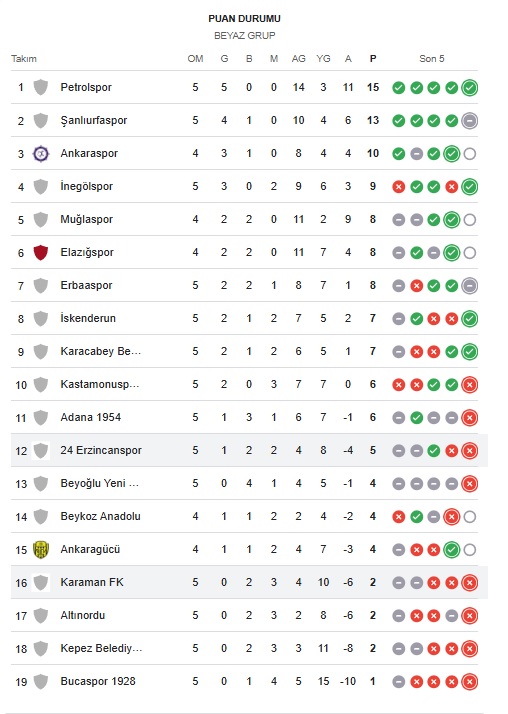Click Karaman FK's grey shield placeholder
This screenshot has height=714, width=508.
tap(41, 582)
